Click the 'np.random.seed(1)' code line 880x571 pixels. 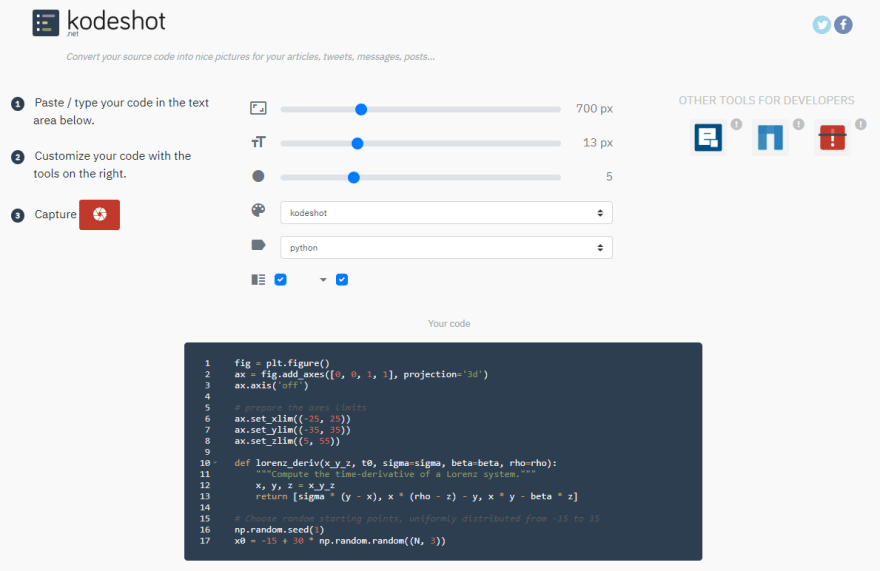279,529
